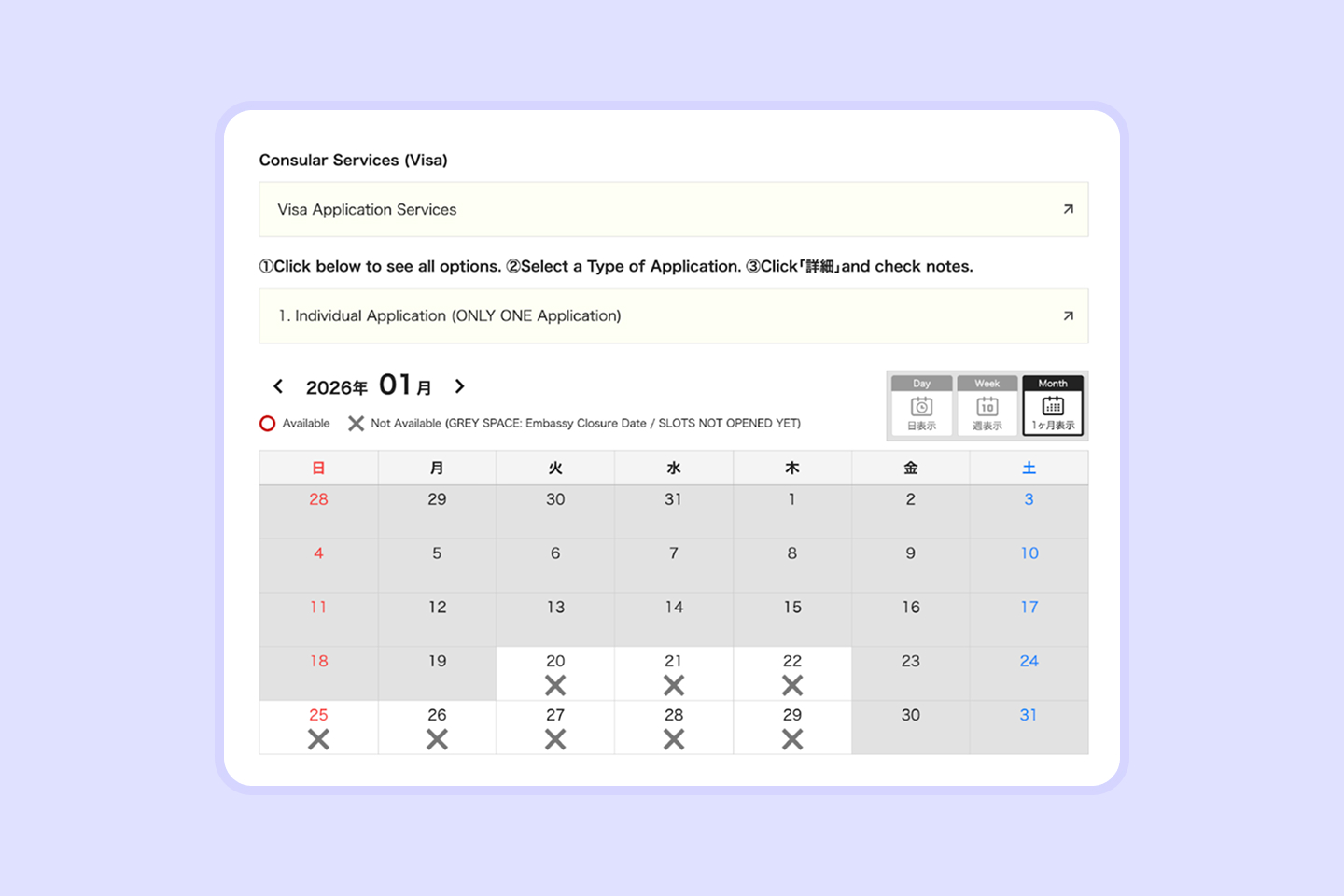
Task: Go to the next month arrow
Action: (x=459, y=386)
